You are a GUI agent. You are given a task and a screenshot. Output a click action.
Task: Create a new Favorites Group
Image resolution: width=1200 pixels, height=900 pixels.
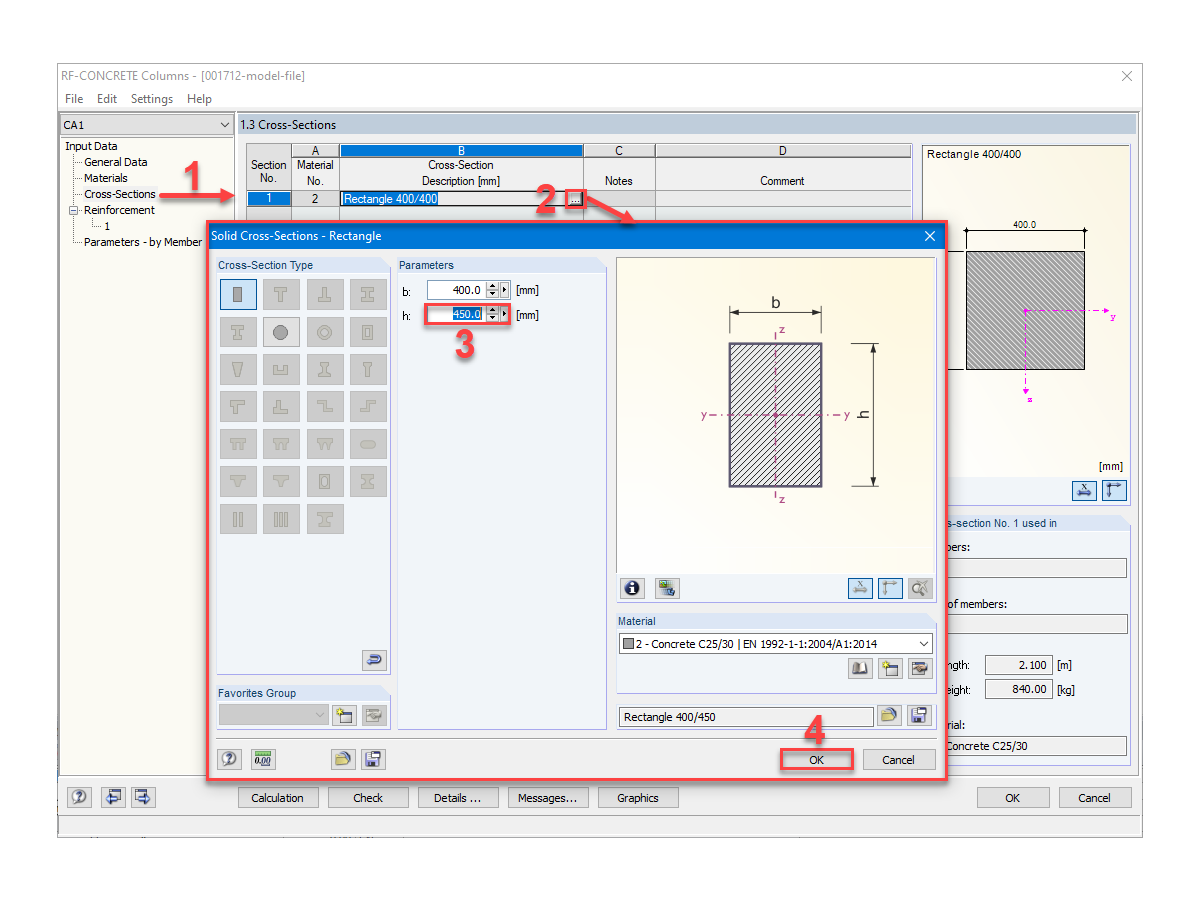point(344,715)
